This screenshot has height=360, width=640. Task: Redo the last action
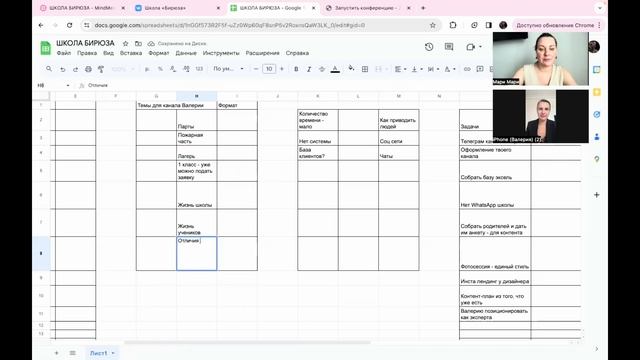tap(76, 69)
